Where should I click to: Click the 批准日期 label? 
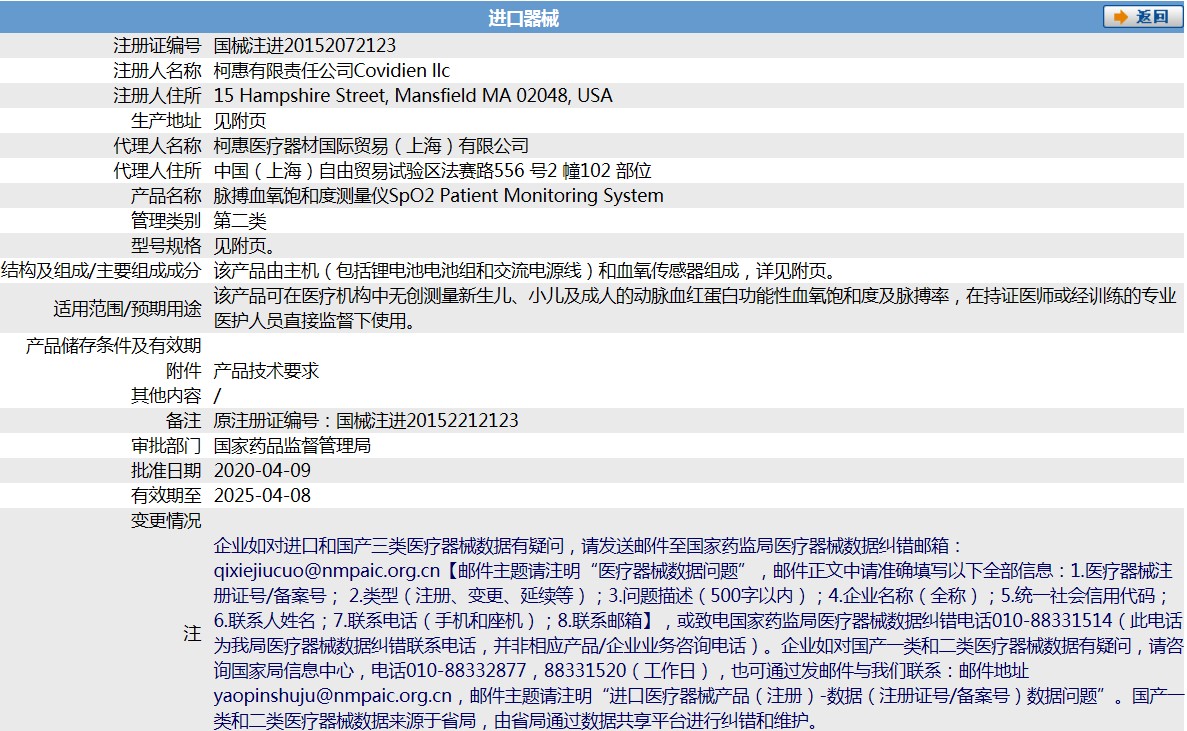click(x=166, y=470)
